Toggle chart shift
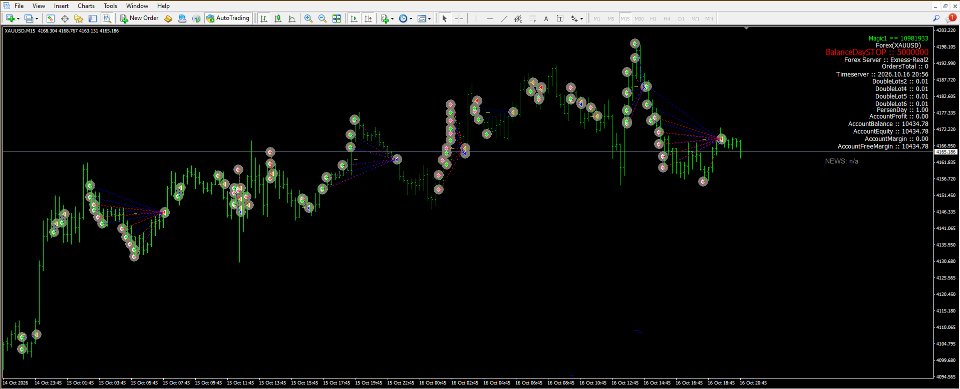Screen dimensions: 960x389 [x=368, y=18]
